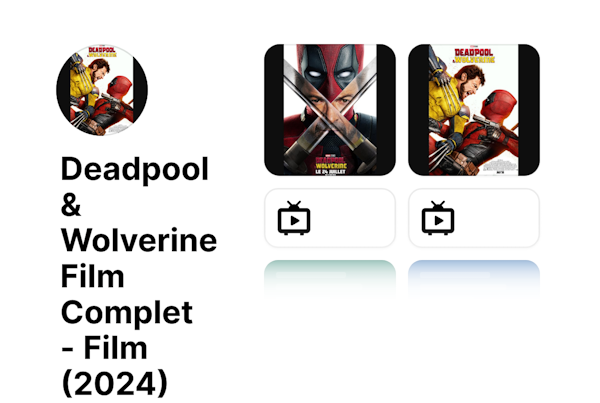Click the "(2024)" year in the heading
The height and width of the screenshot is (403, 600).
point(114,383)
